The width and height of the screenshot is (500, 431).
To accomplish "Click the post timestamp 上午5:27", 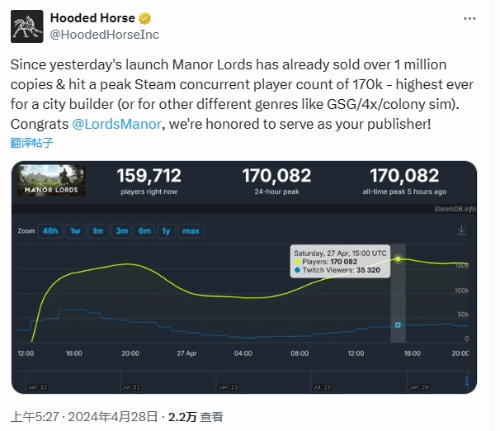I will click(x=35, y=417).
